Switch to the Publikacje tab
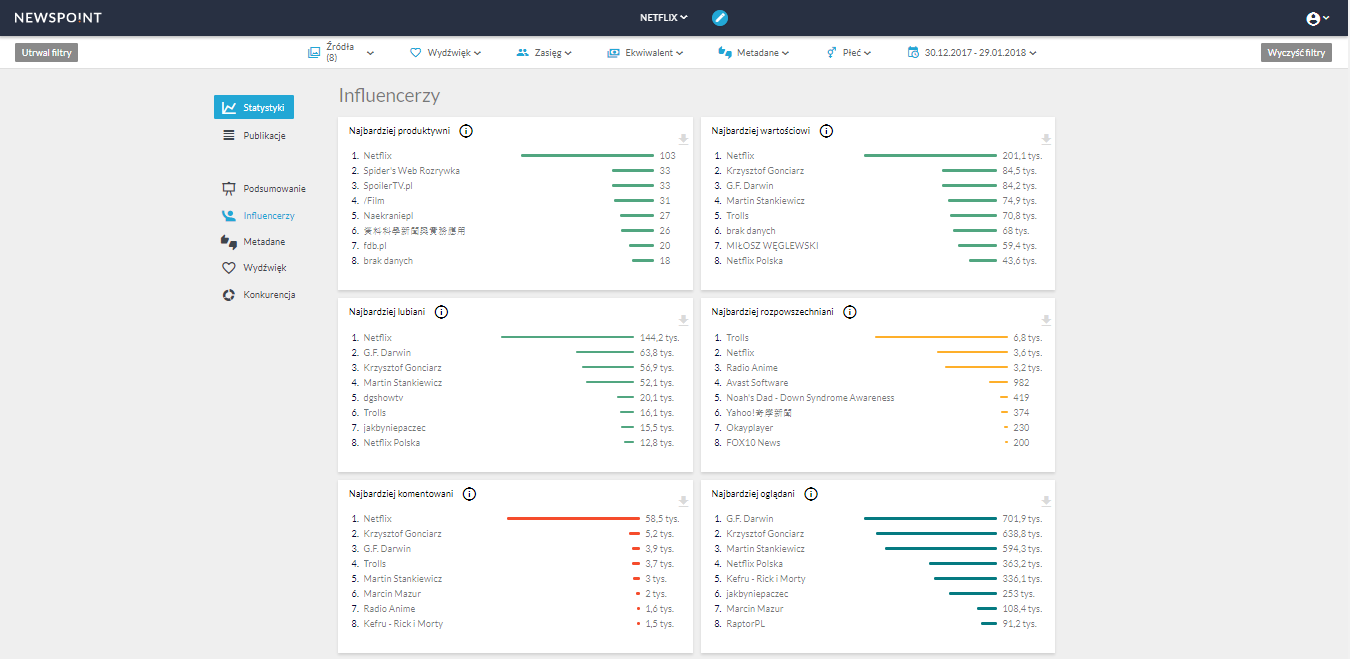This screenshot has height=659, width=1350. [x=254, y=135]
